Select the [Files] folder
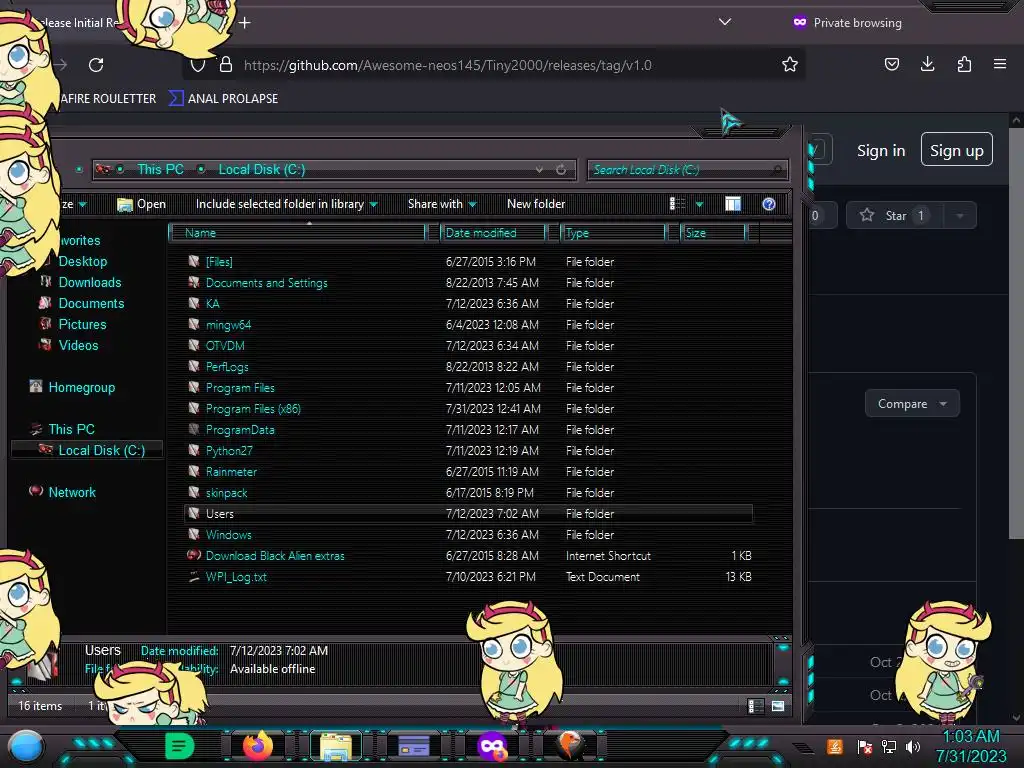 tap(219, 262)
